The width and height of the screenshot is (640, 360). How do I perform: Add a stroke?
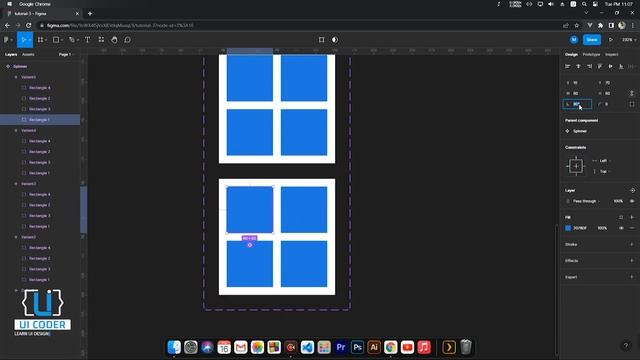632,244
